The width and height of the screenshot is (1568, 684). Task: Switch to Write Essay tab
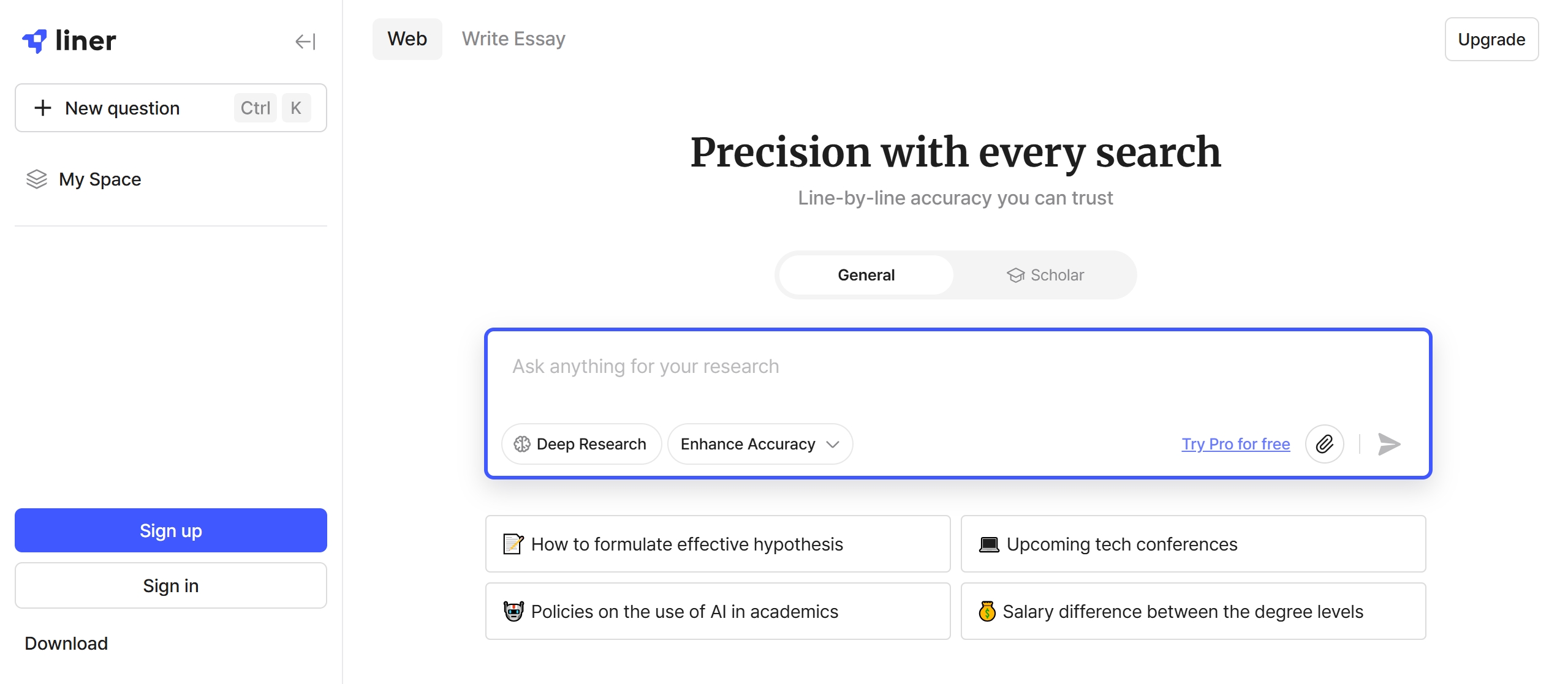(x=513, y=39)
